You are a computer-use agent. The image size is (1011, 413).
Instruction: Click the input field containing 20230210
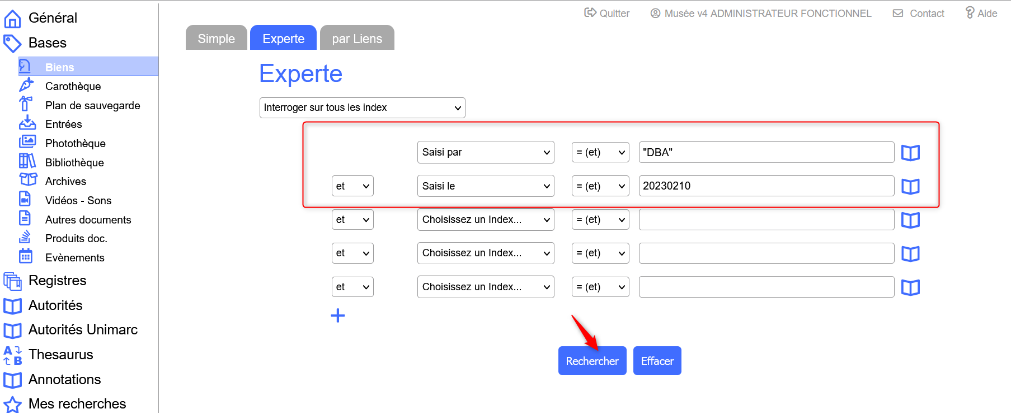coord(765,186)
